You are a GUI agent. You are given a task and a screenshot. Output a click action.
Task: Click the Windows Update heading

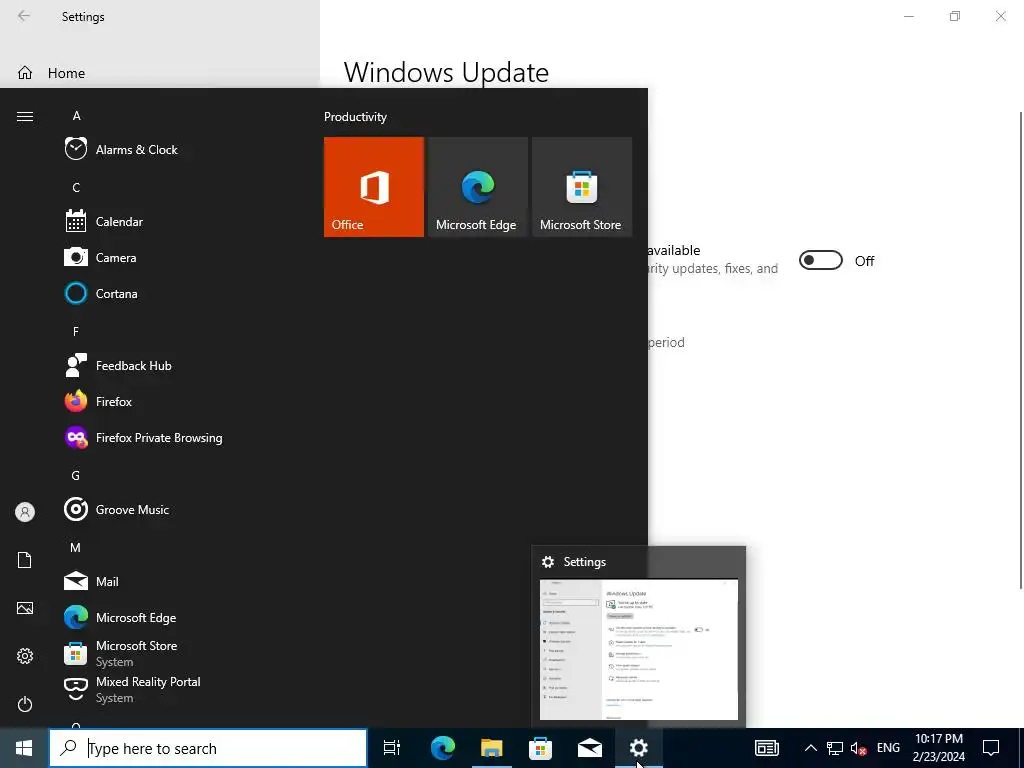point(446,72)
